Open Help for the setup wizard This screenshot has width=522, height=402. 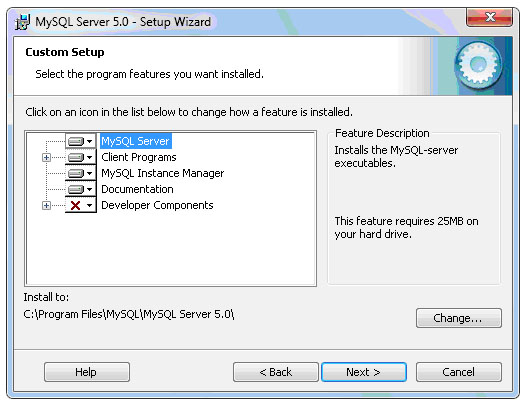point(87,372)
